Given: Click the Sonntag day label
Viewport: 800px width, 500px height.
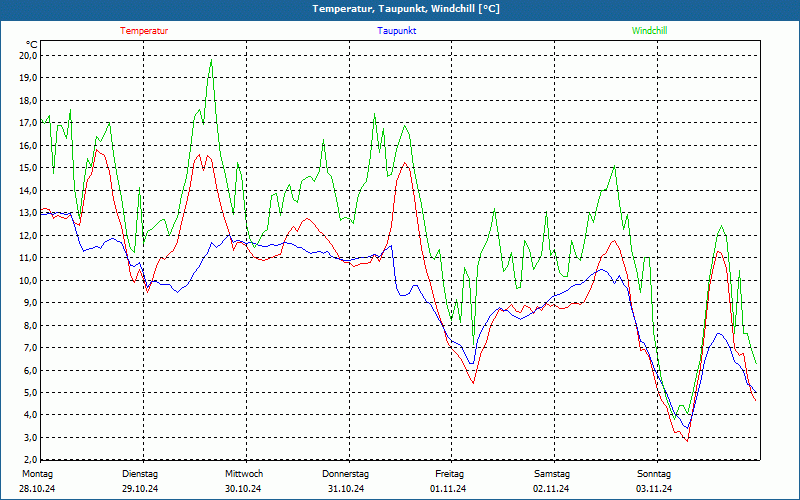Looking at the screenshot, I should click(x=654, y=474).
